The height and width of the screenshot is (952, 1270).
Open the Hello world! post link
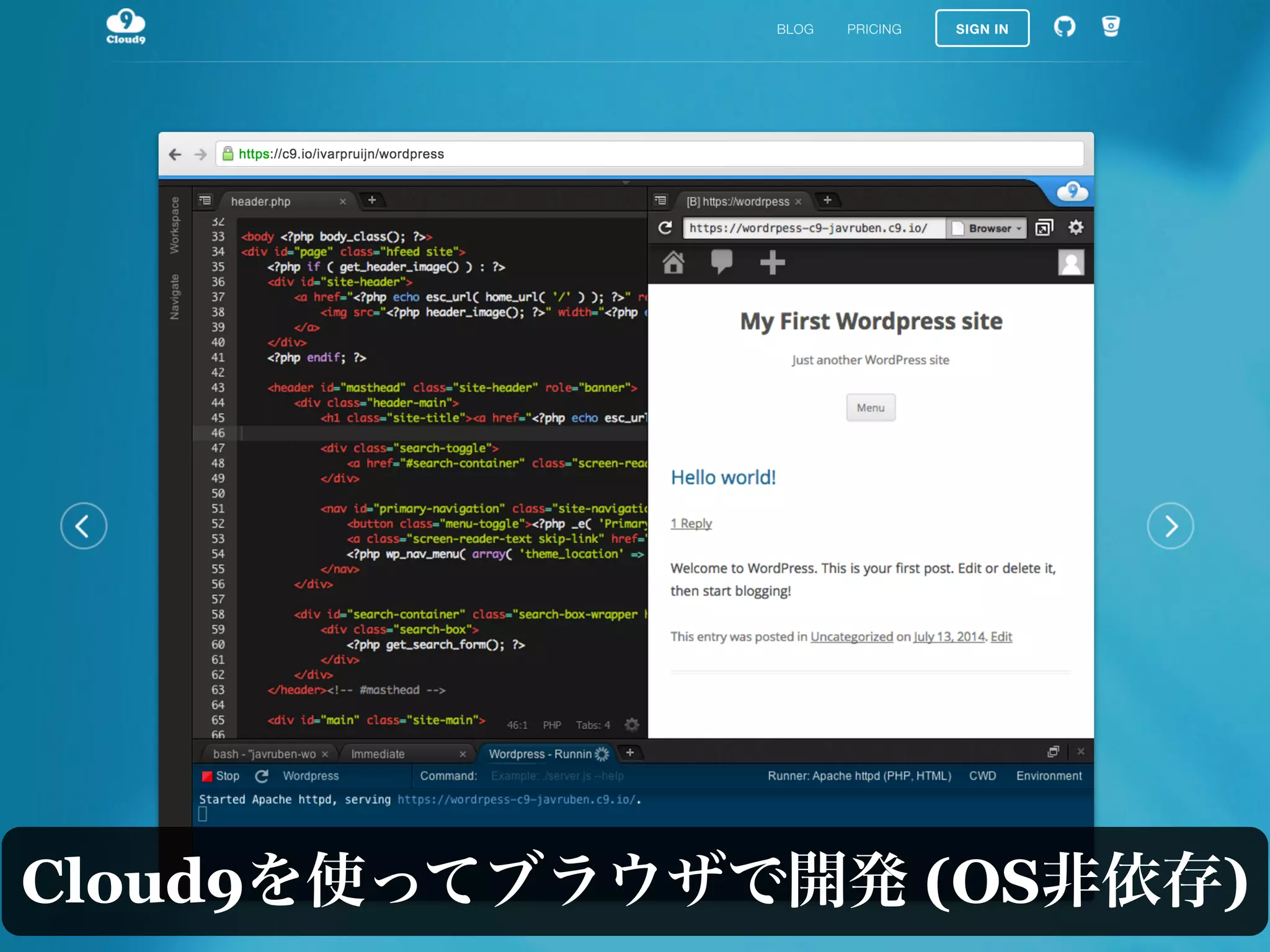723,477
